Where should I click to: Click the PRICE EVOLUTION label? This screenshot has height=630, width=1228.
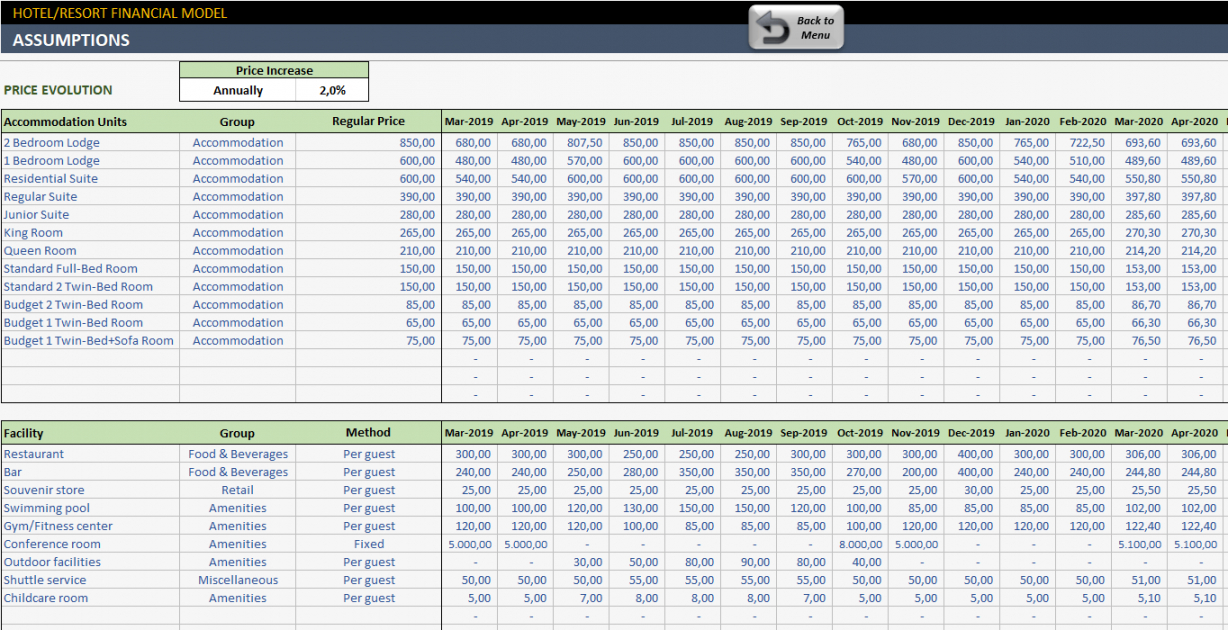[x=58, y=90]
